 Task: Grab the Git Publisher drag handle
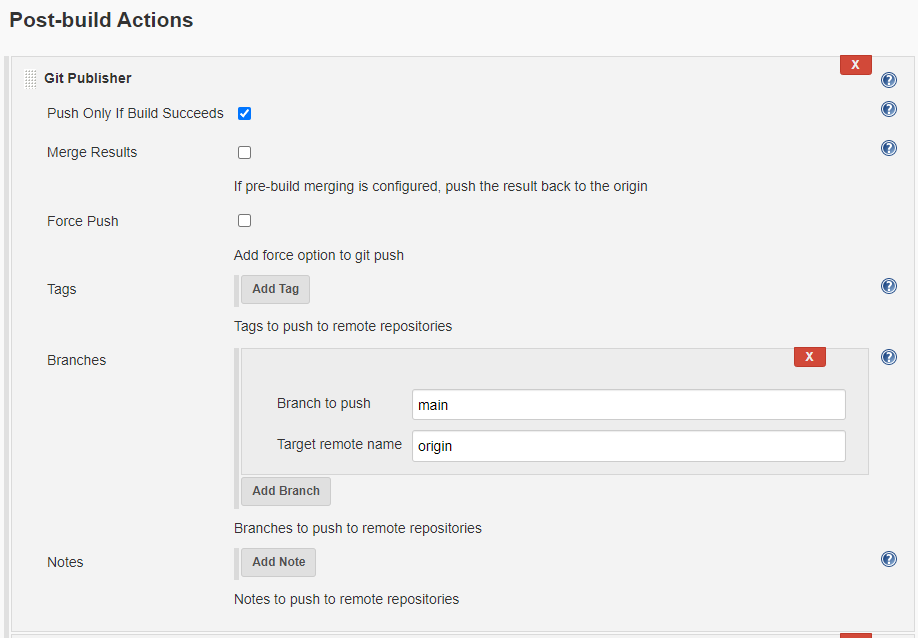(31, 79)
